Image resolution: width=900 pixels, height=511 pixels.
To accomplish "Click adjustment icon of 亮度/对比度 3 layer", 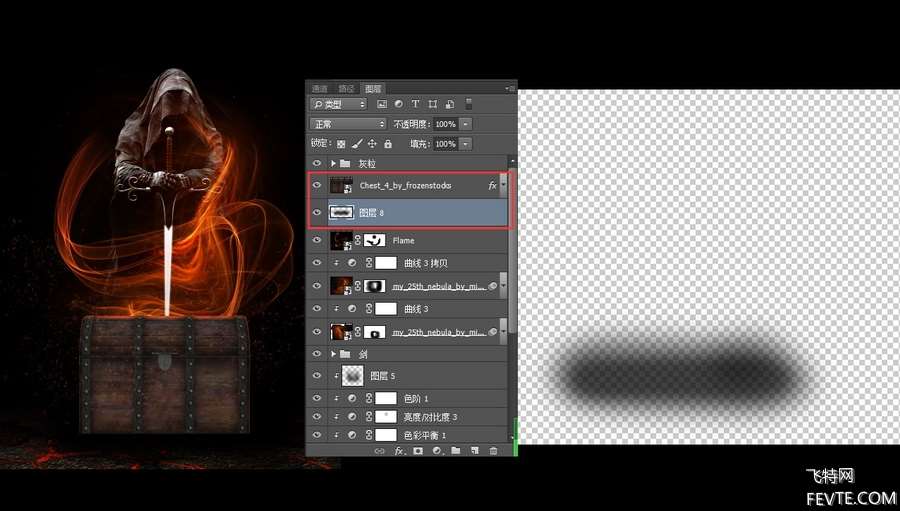I will coord(352,417).
